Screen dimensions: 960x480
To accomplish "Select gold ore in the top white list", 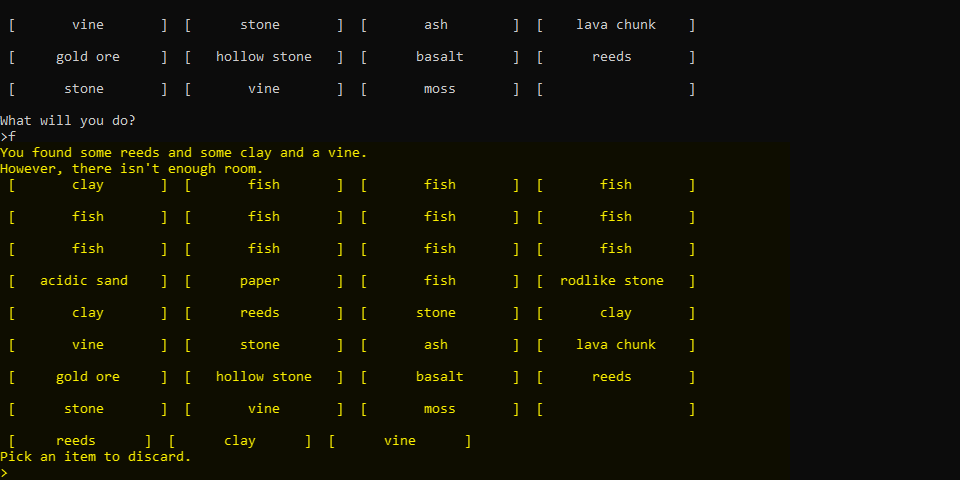I will point(88,57).
